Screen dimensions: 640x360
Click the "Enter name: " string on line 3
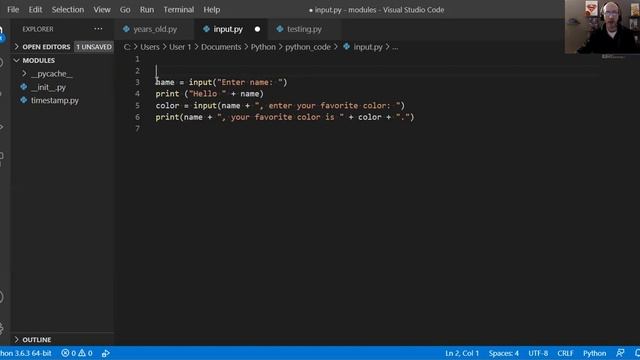(250, 82)
